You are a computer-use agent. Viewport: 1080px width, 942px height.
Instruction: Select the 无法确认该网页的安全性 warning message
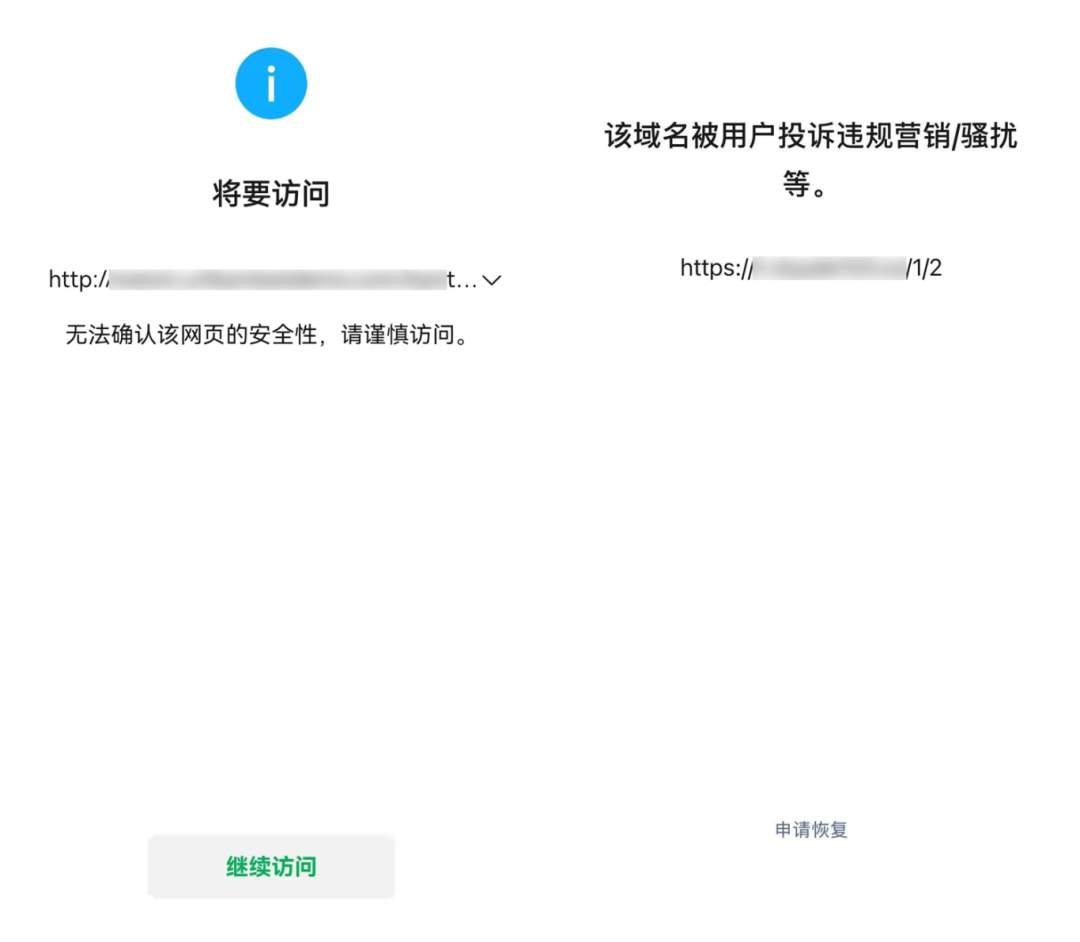click(270, 336)
